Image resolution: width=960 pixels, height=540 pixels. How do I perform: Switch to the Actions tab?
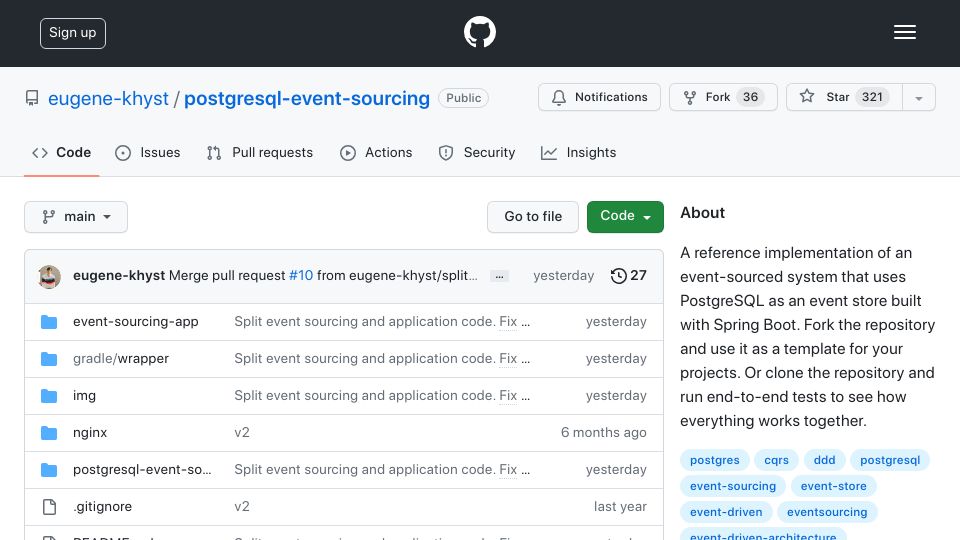coord(376,152)
